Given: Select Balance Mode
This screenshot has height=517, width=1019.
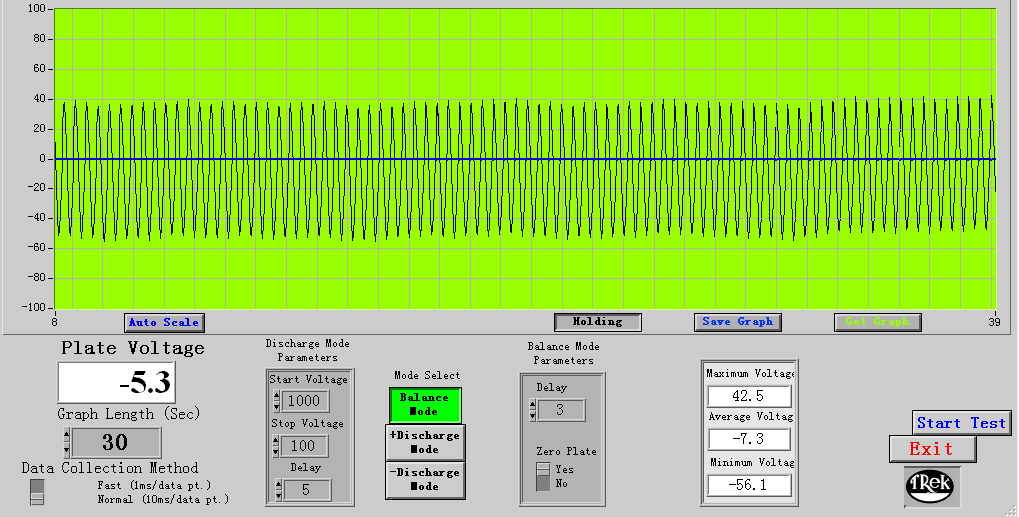Looking at the screenshot, I should 425,405.
